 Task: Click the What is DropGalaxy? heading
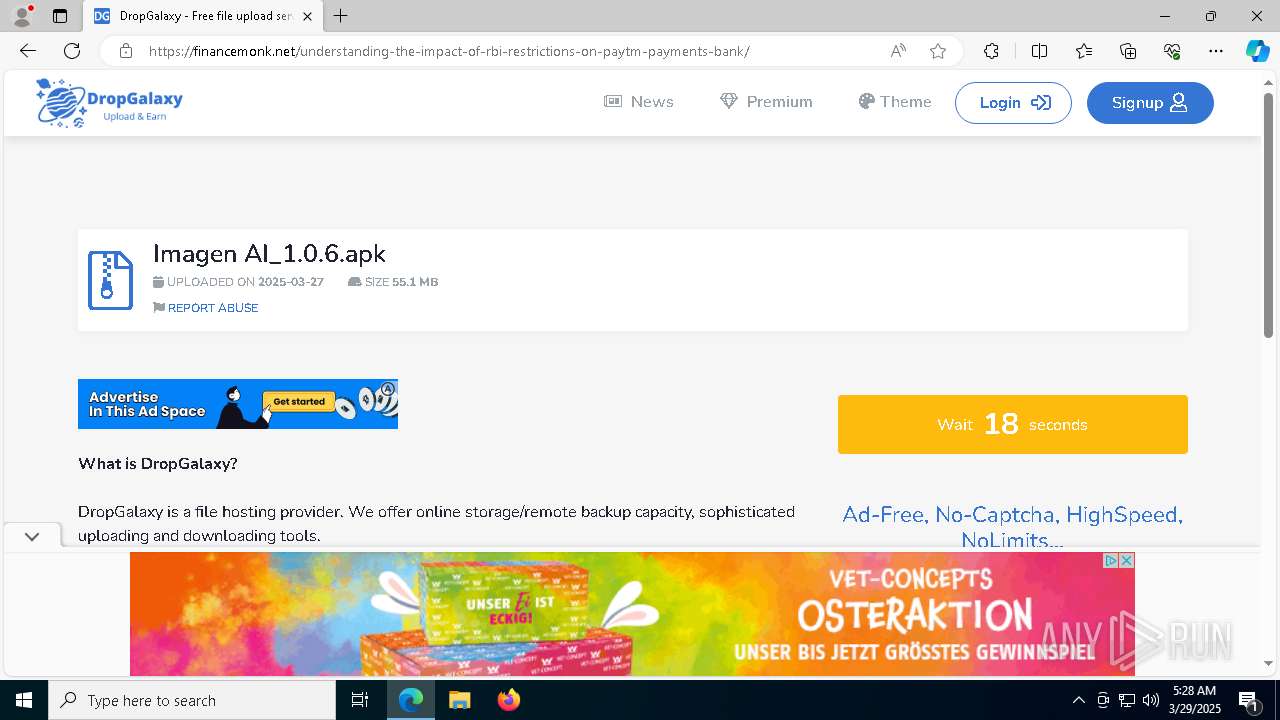click(158, 464)
